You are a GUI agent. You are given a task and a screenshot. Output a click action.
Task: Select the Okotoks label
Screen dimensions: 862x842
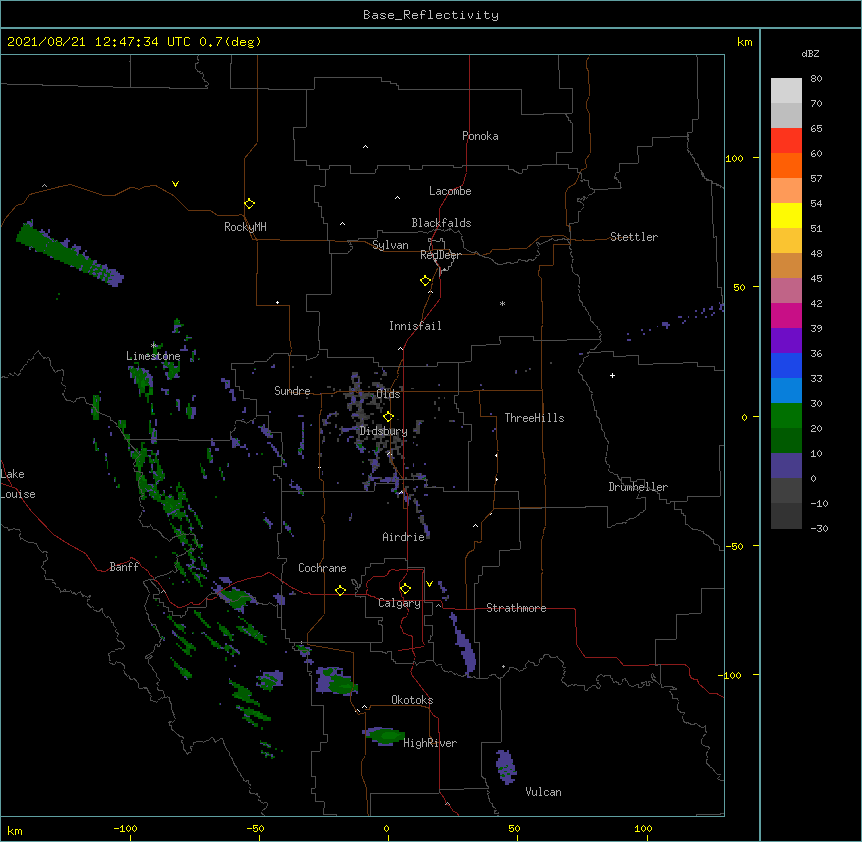pos(412,700)
